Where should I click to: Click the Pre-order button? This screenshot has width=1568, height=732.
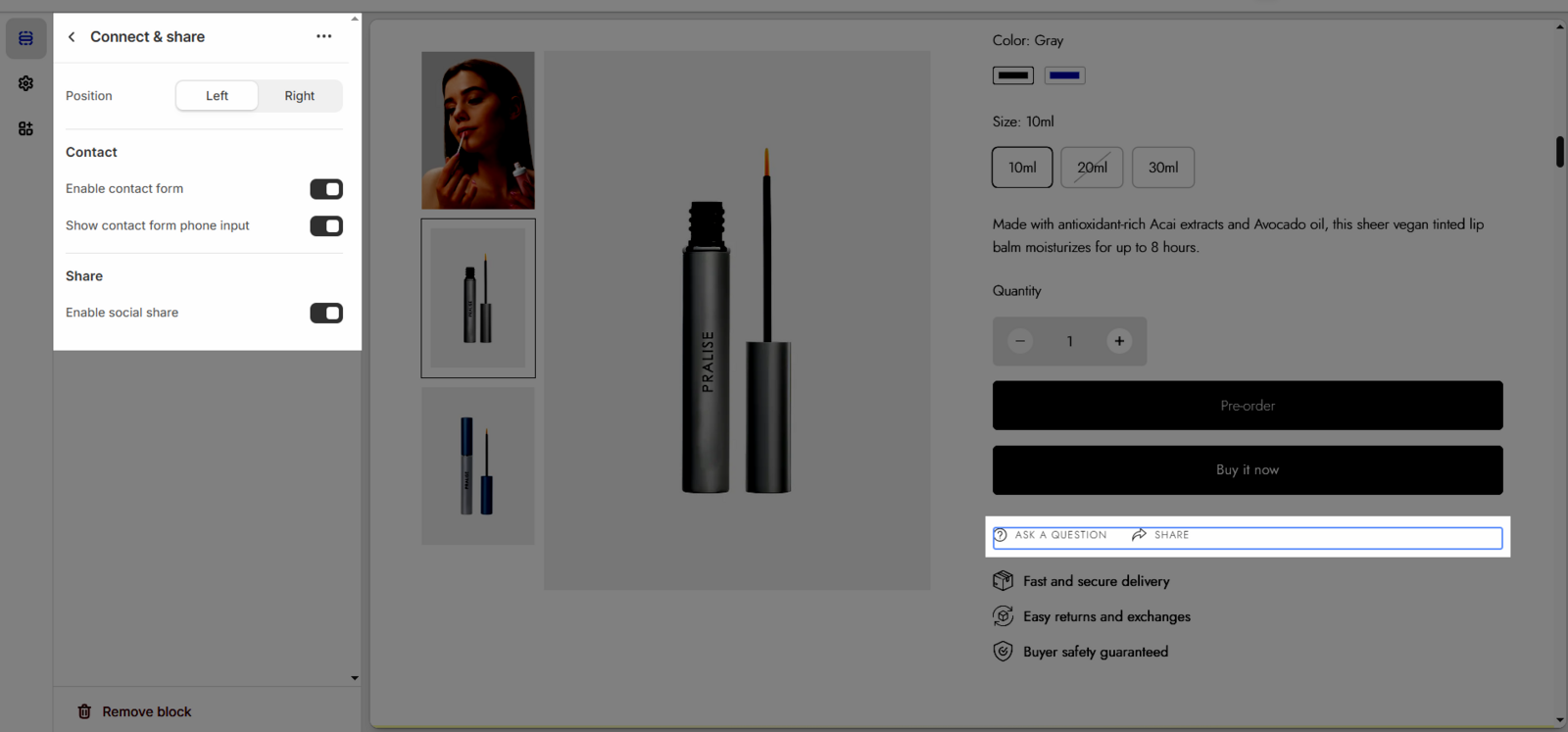pyautogui.click(x=1247, y=406)
